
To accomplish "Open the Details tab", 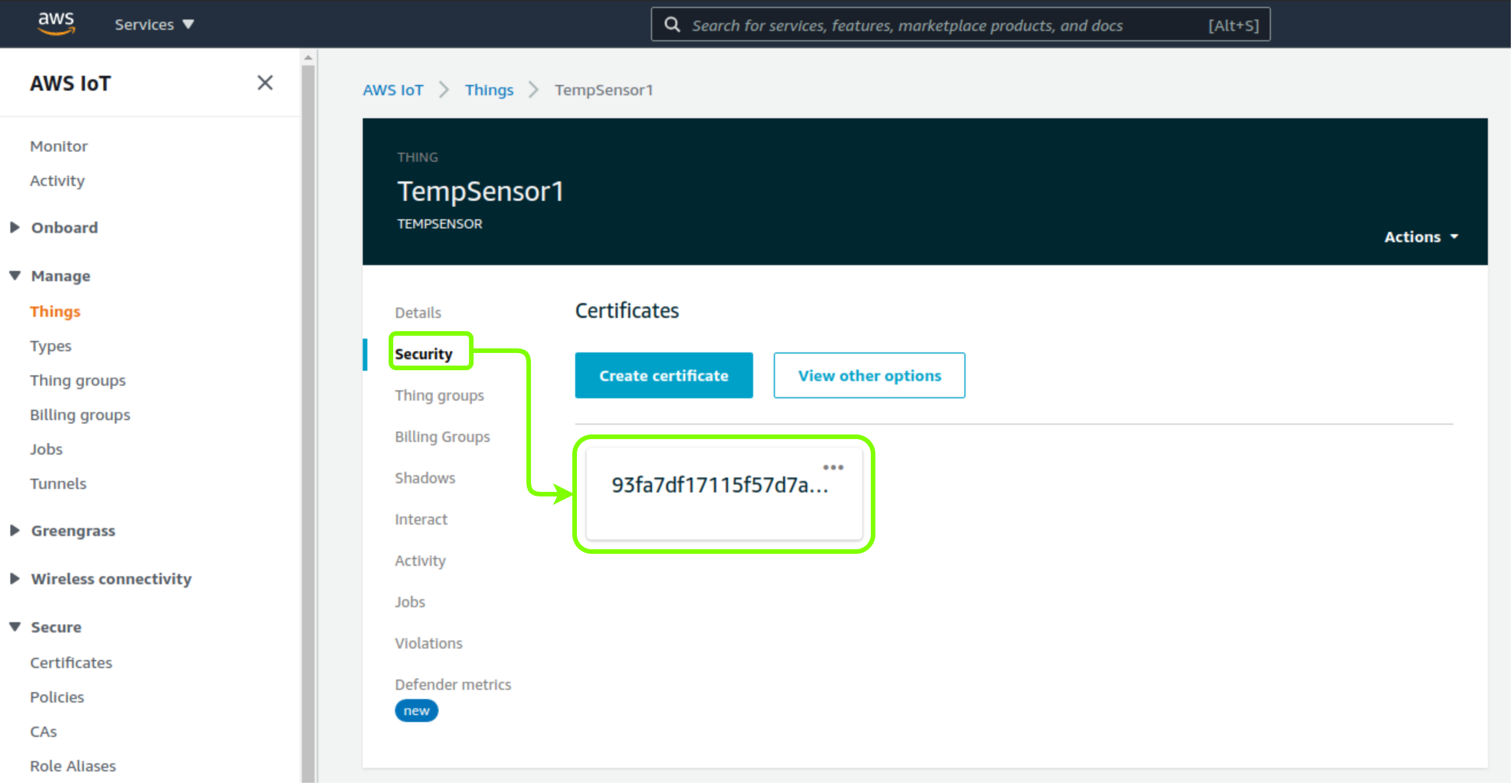I will pos(418,313).
